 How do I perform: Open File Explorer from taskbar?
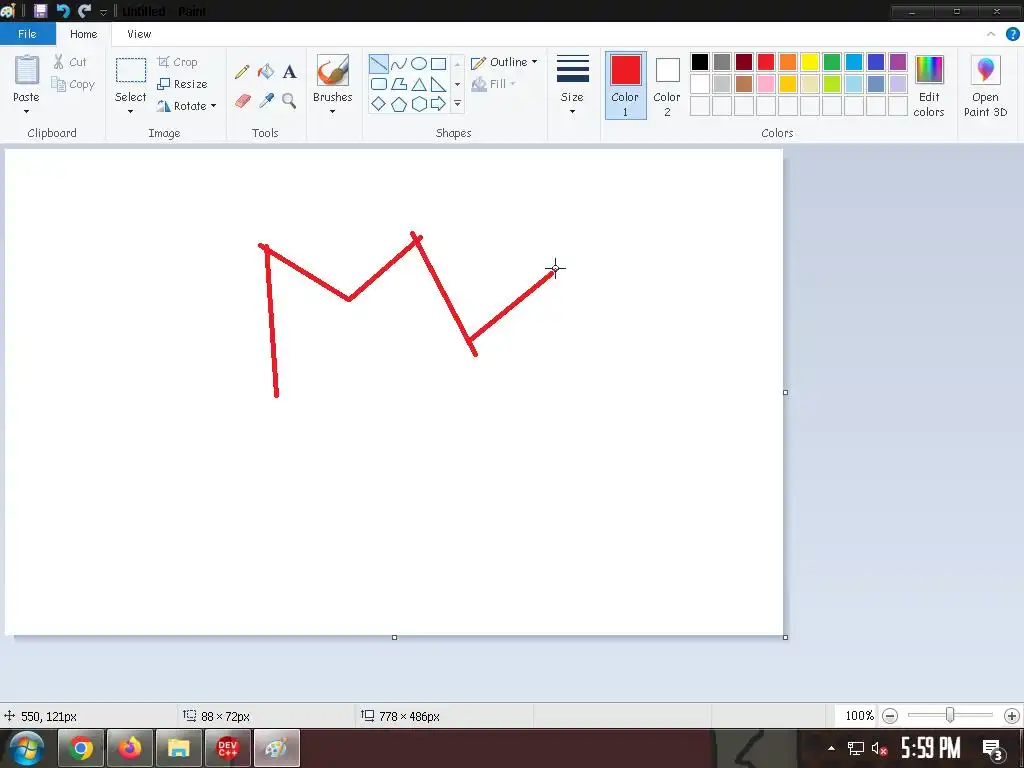(x=178, y=748)
